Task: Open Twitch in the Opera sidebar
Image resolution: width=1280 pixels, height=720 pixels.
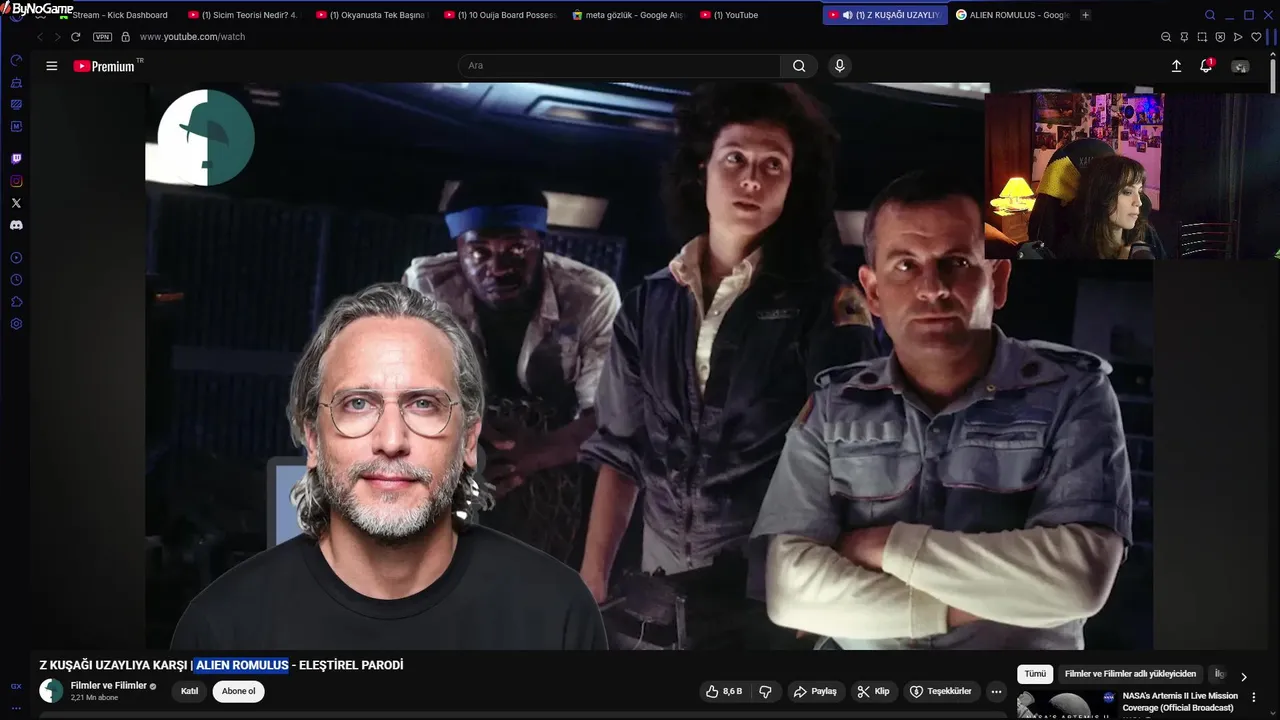Action: pos(16,159)
